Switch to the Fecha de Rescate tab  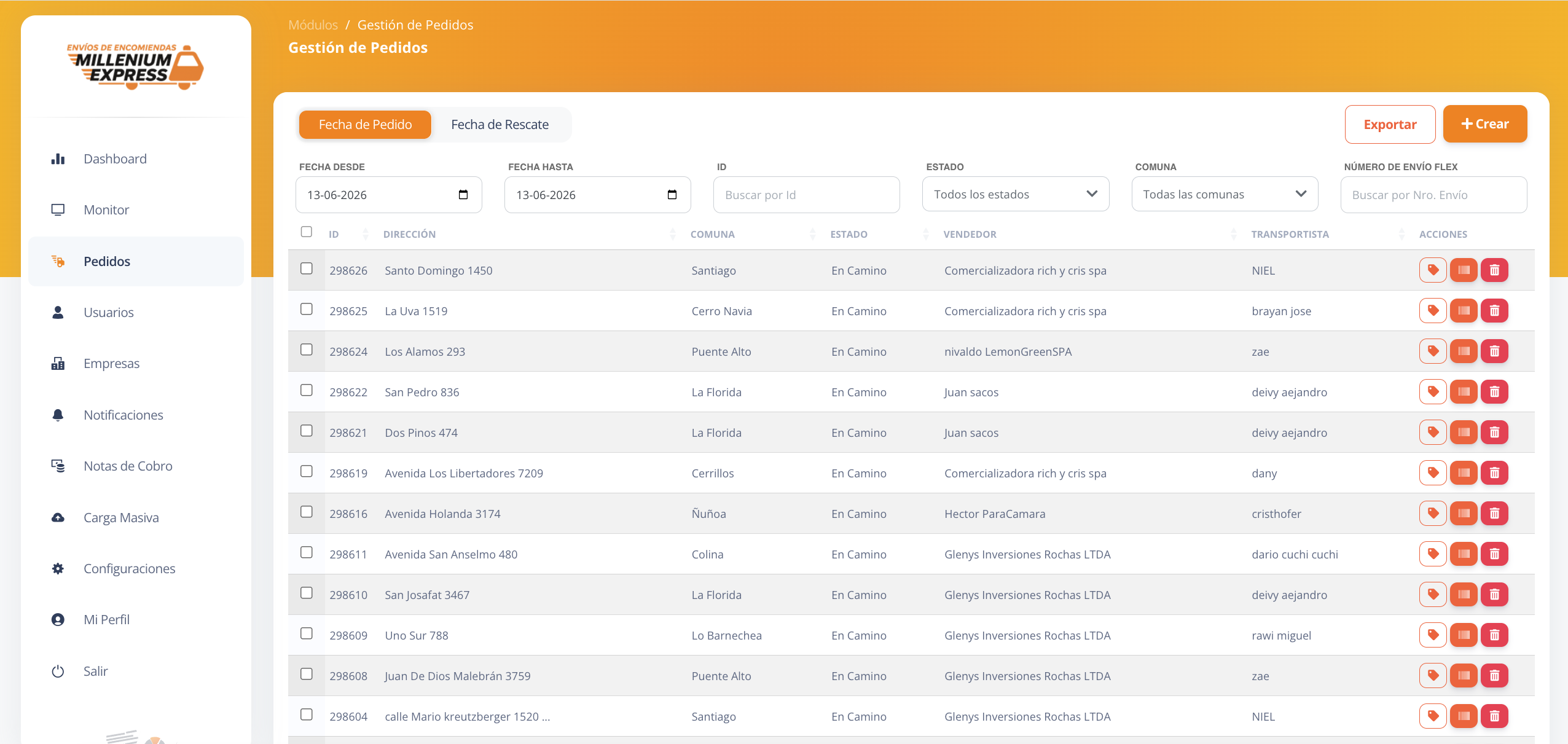500,125
